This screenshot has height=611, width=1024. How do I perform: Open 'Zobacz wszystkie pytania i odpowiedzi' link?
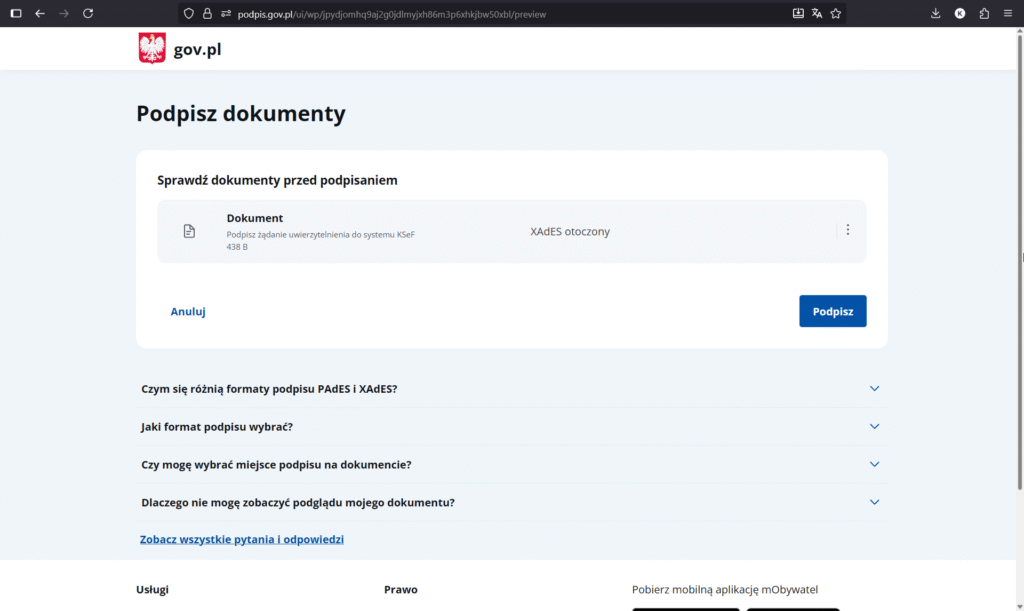click(x=241, y=539)
